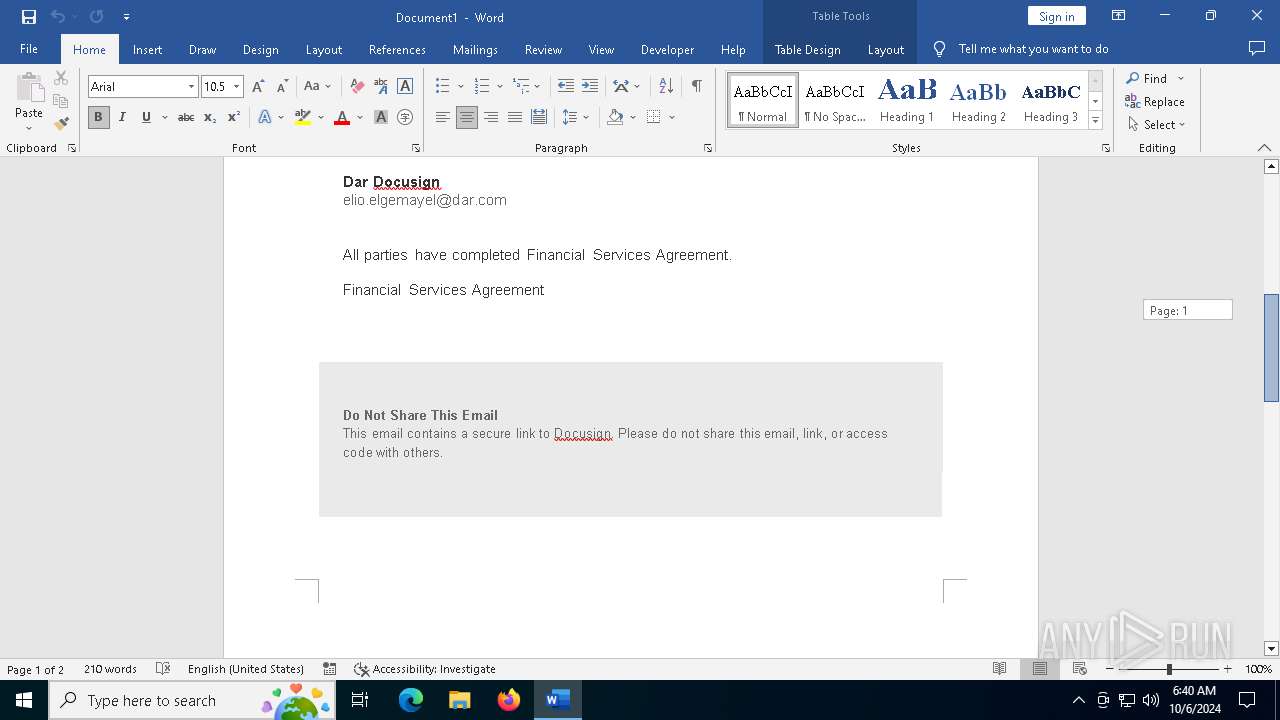Screen dimensions: 1280x720
Task: Apply the Heading 1 style
Action: (x=907, y=100)
